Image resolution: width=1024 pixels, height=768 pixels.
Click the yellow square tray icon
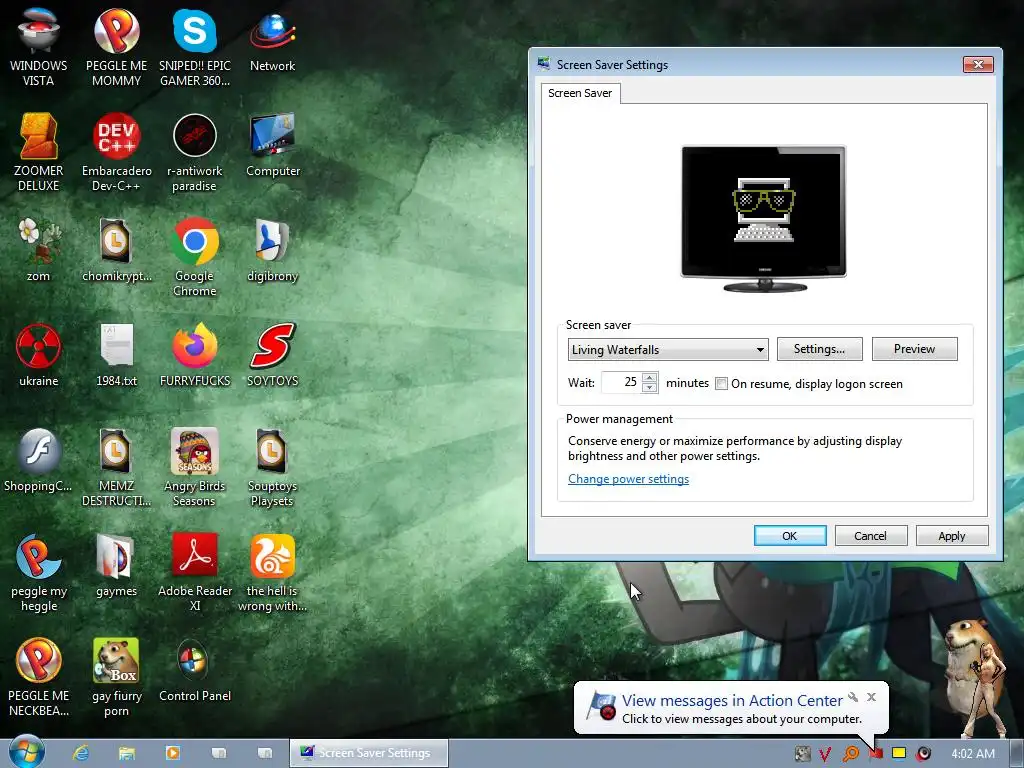899,754
